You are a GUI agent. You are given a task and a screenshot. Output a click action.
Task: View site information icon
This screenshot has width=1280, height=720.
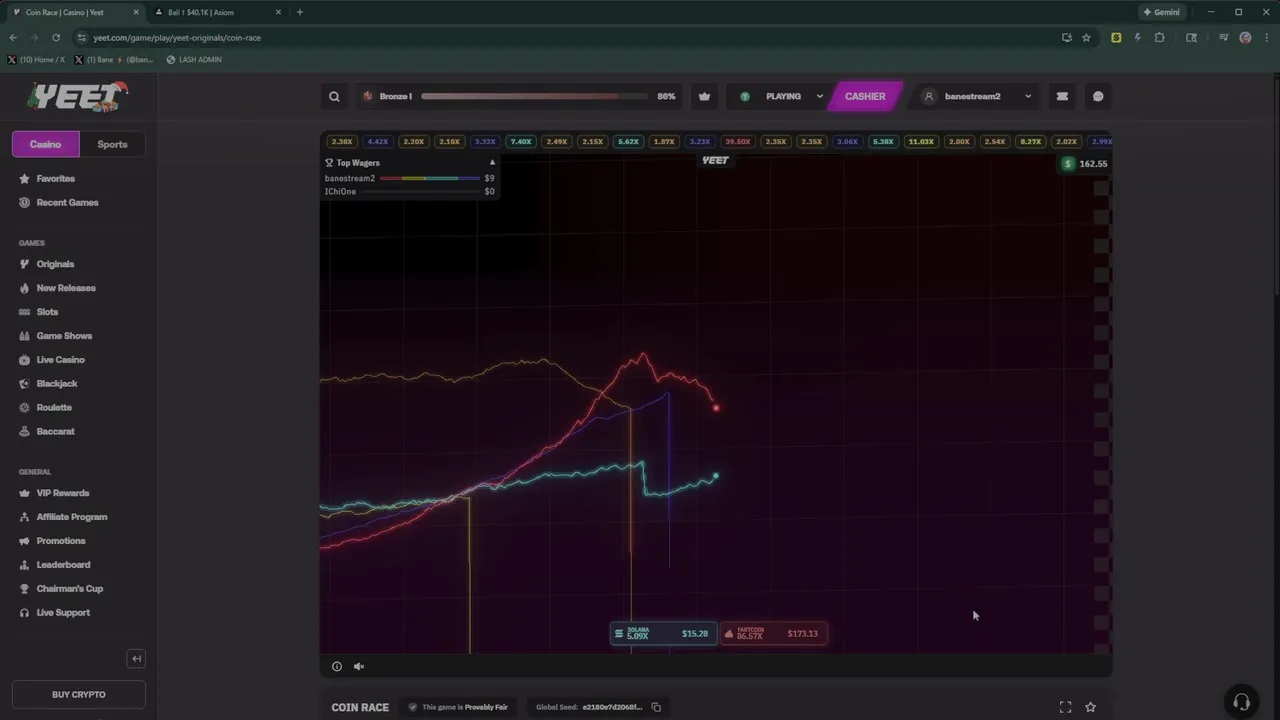click(x=81, y=38)
